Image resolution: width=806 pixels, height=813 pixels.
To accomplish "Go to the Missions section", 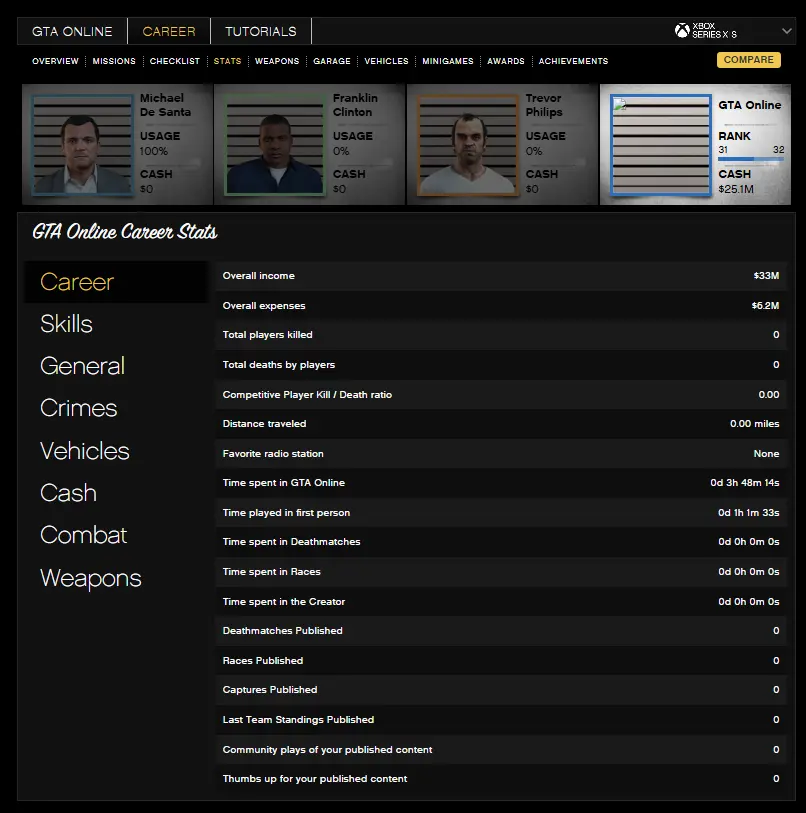I will [x=114, y=61].
